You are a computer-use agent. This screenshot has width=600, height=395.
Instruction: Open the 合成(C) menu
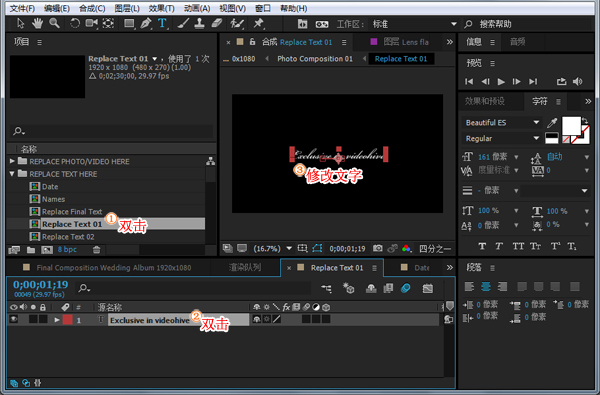click(92, 8)
